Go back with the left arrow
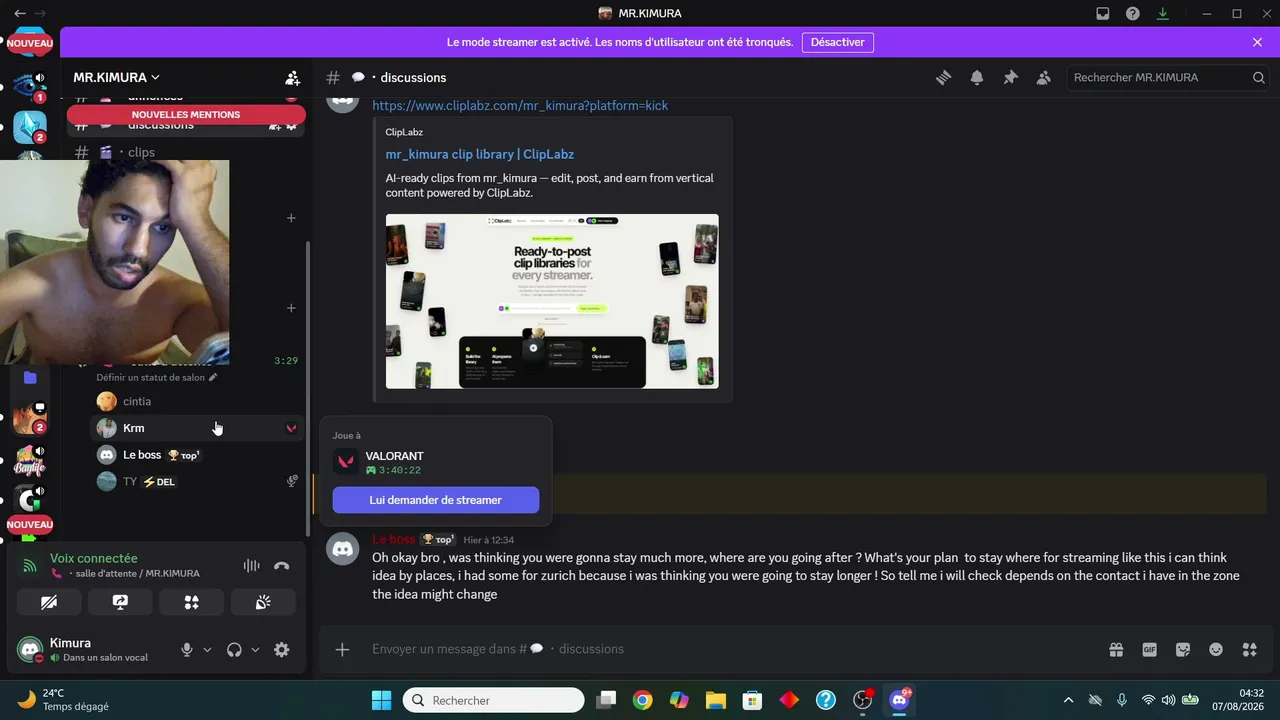This screenshot has width=1280, height=720. coord(20,14)
